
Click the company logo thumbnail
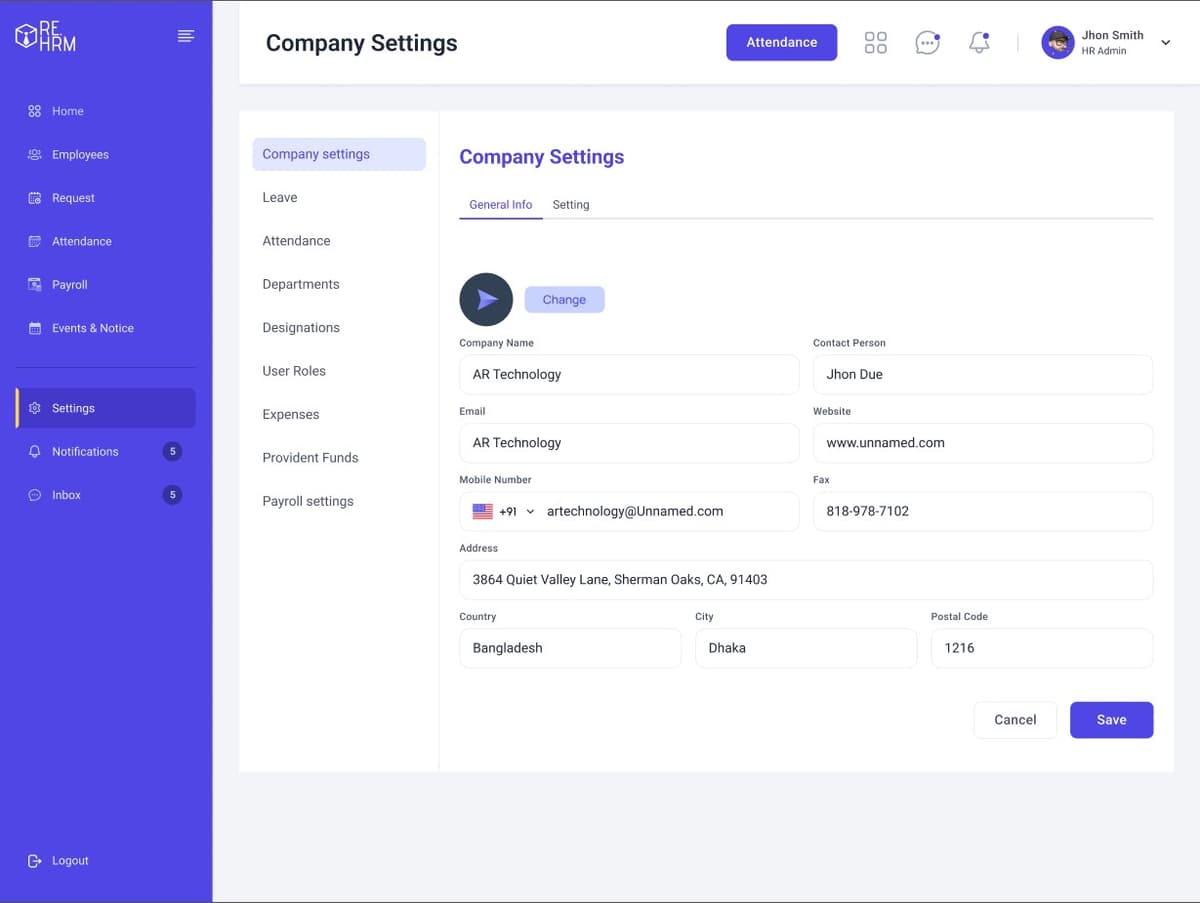click(x=486, y=299)
